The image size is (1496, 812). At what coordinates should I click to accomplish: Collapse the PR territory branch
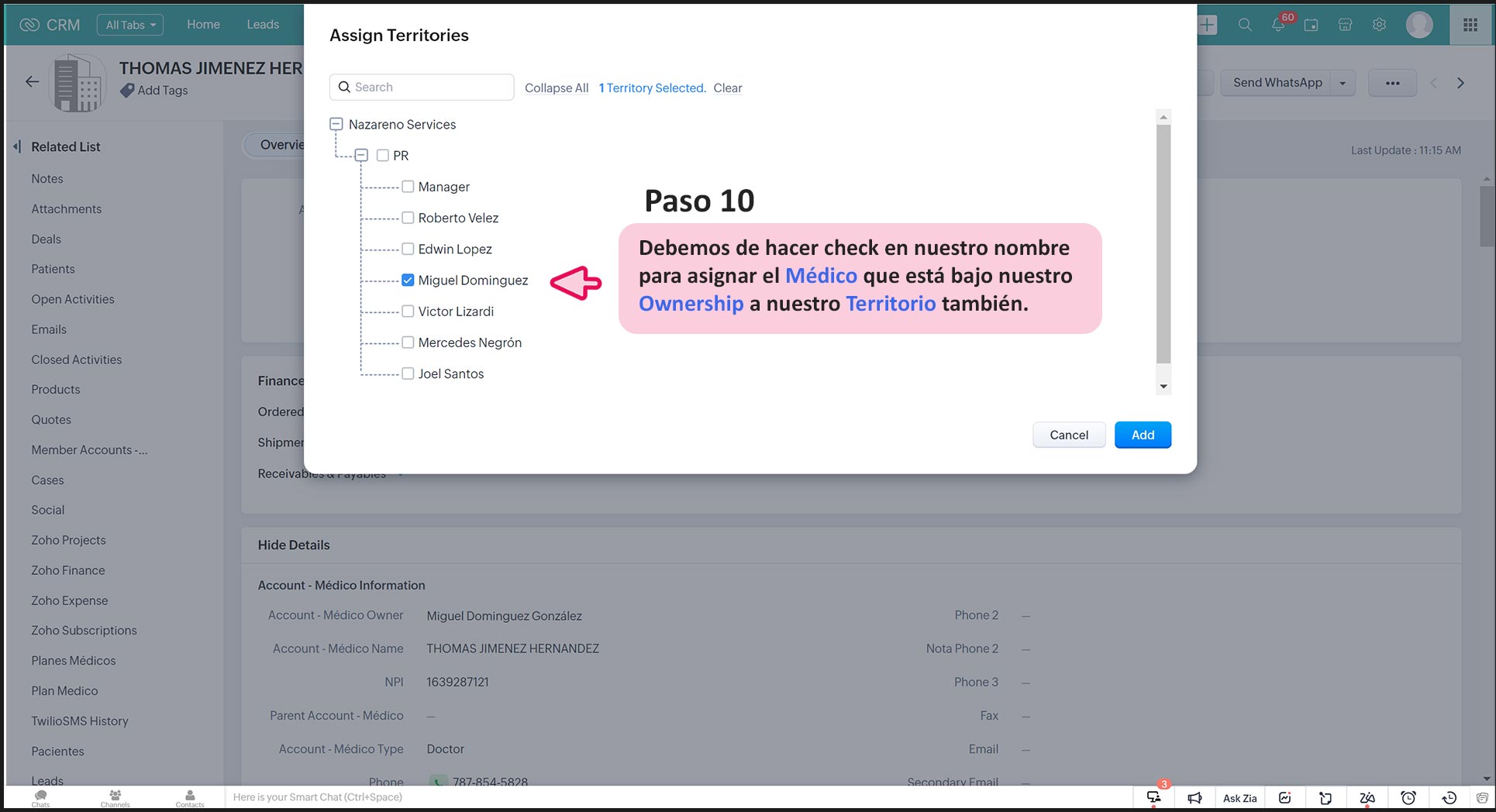[x=361, y=155]
